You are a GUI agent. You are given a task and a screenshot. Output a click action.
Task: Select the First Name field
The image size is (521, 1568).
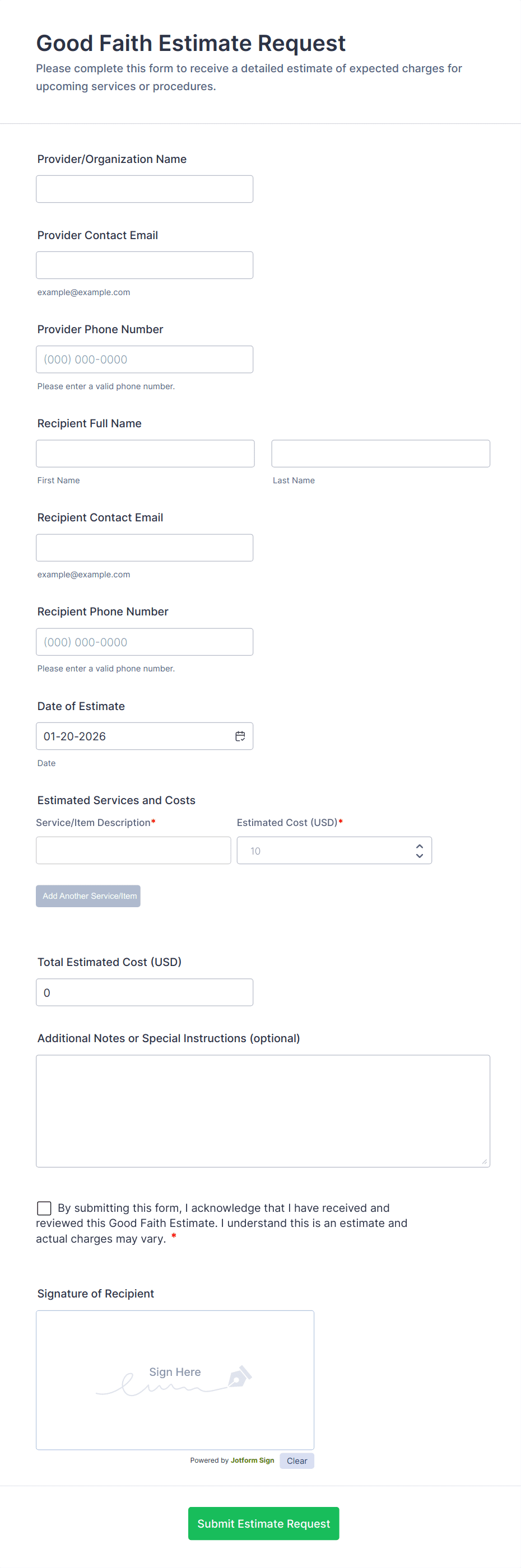[x=145, y=453]
